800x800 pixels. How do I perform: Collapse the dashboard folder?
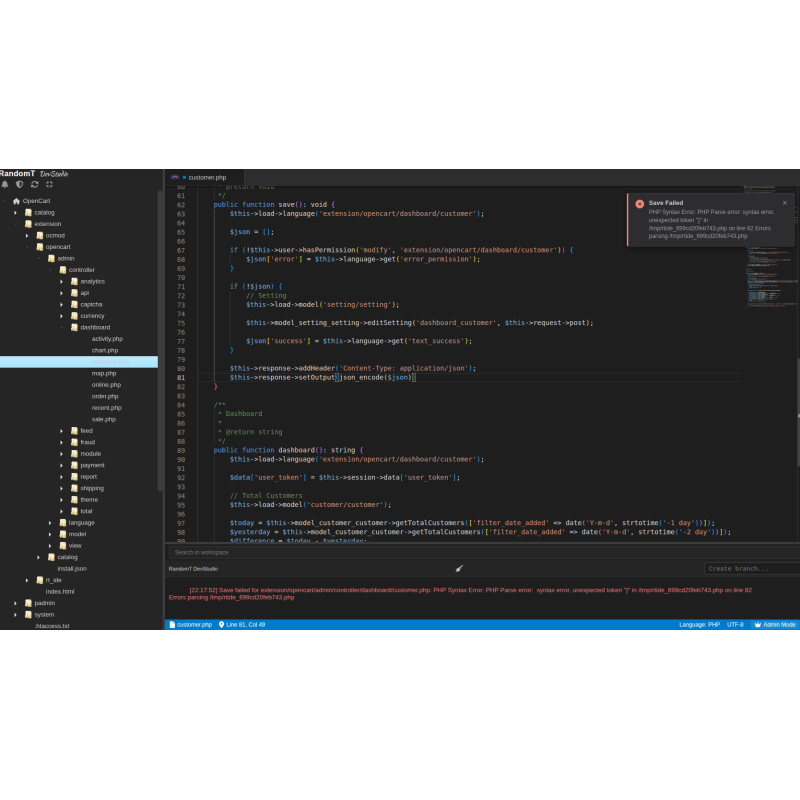61,327
